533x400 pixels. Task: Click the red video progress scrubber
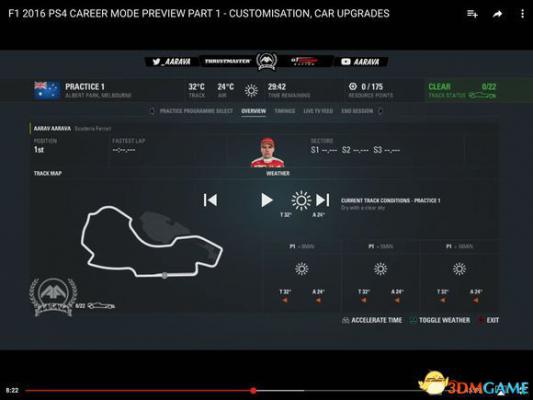point(253,390)
